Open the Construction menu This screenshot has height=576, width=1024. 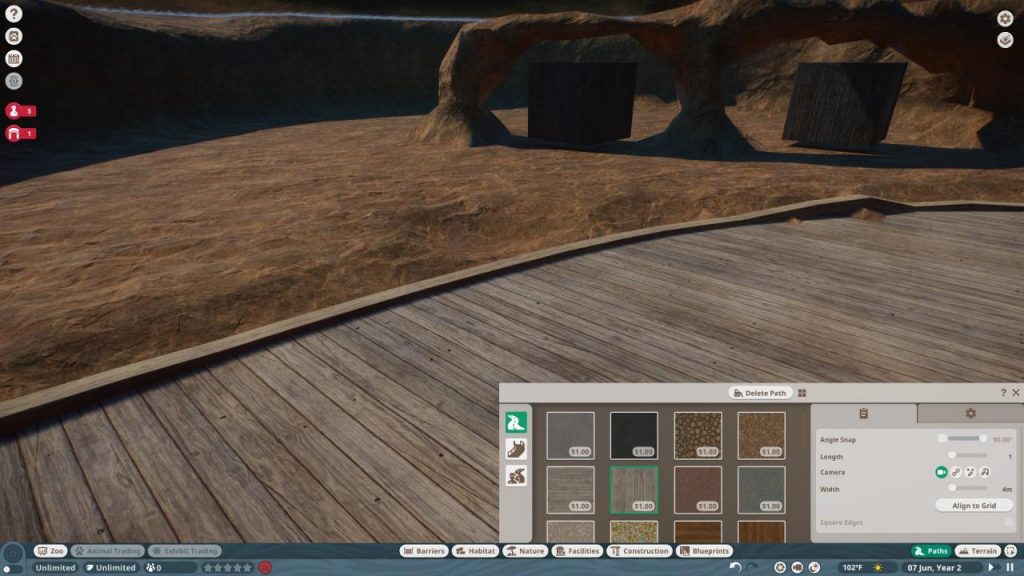tap(639, 551)
